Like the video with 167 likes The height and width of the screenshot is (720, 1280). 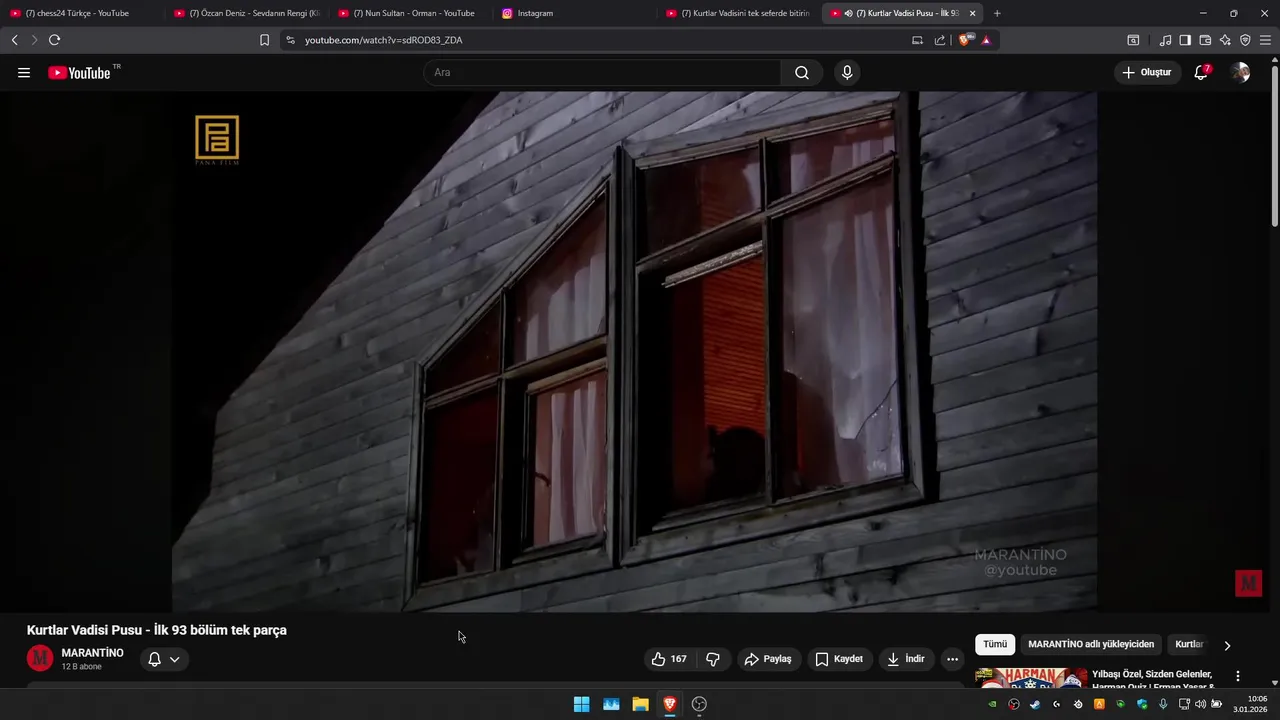[x=669, y=659]
